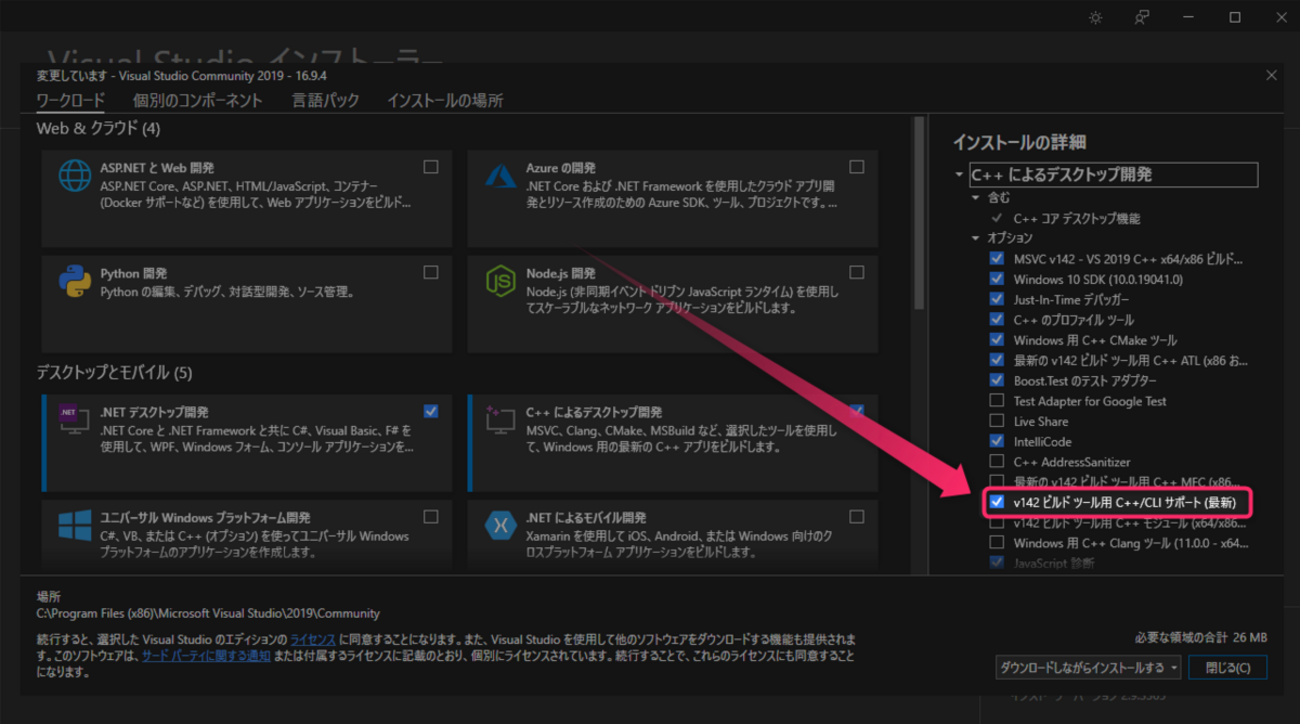Check the Live Share option
The width and height of the screenshot is (1300, 724).
996,421
